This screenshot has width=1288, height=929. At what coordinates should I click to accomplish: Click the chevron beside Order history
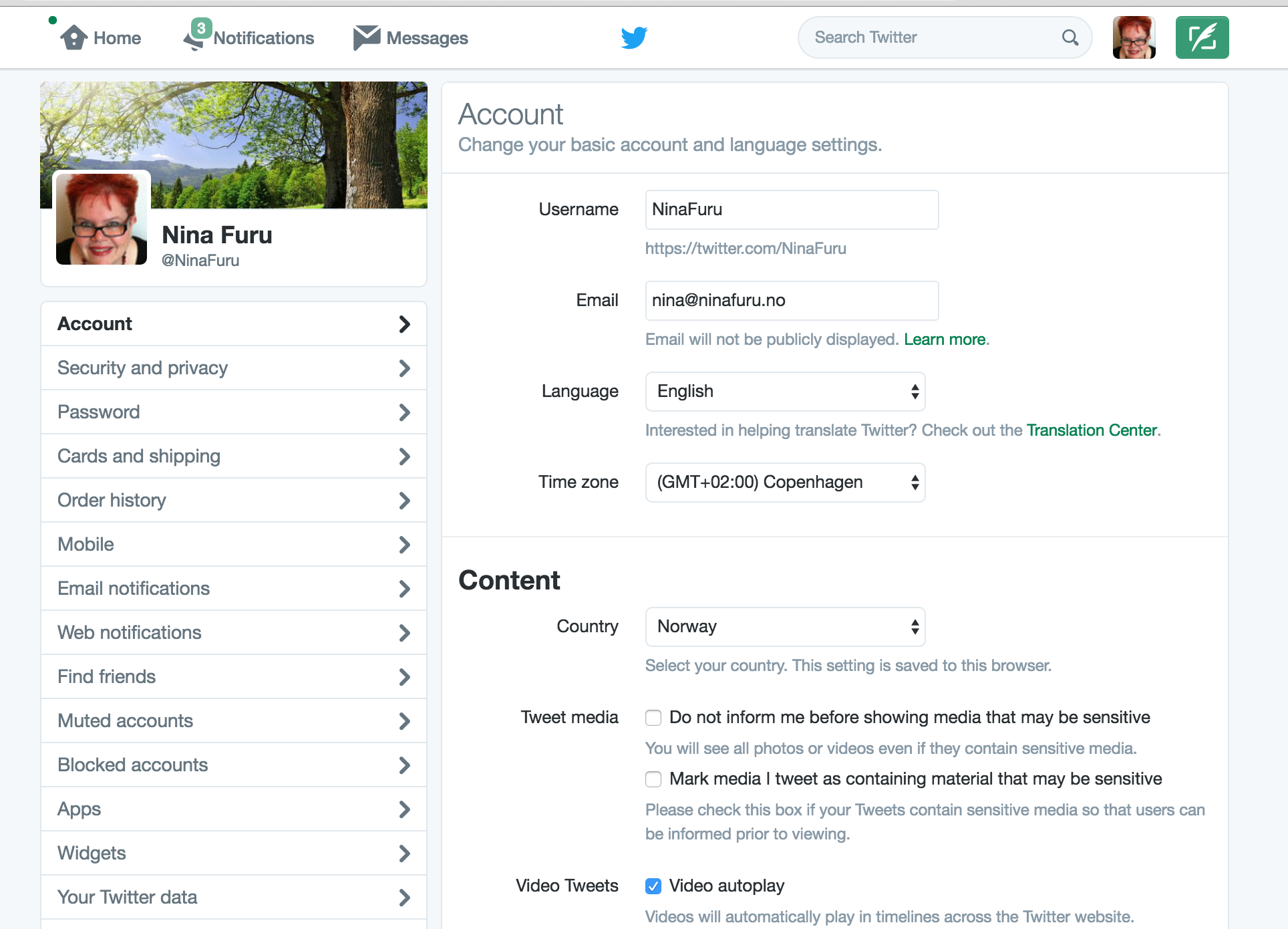tap(404, 501)
